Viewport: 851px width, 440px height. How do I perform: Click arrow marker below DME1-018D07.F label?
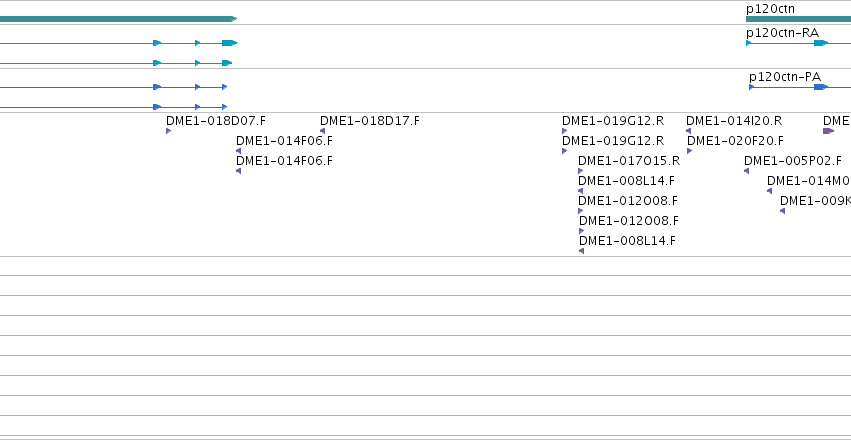(x=168, y=131)
